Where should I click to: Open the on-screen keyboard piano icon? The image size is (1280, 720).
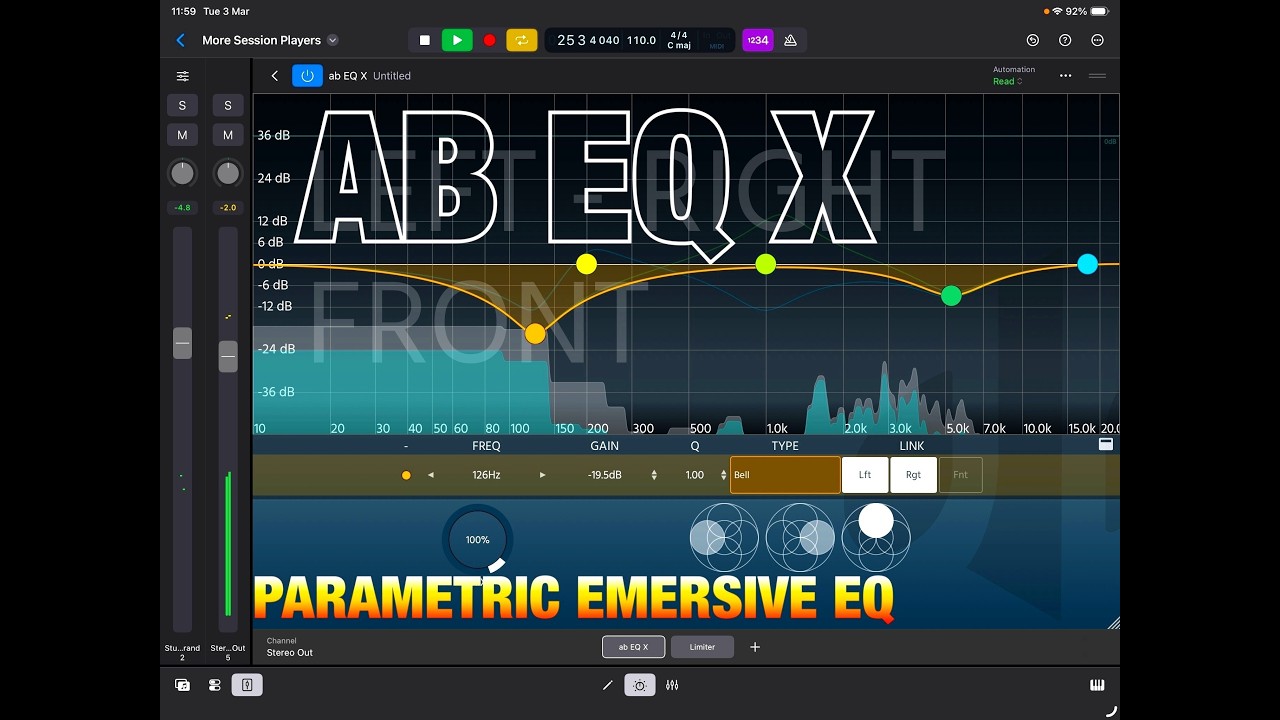click(1097, 685)
